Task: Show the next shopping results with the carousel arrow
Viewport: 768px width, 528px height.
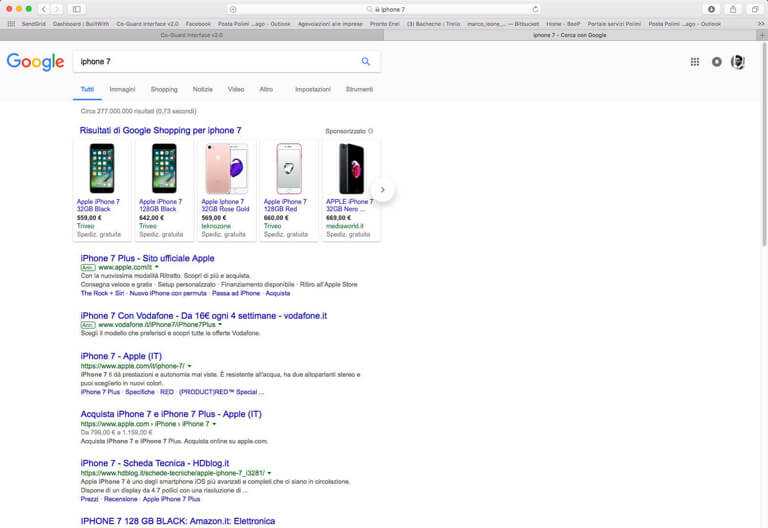Action: pos(383,190)
